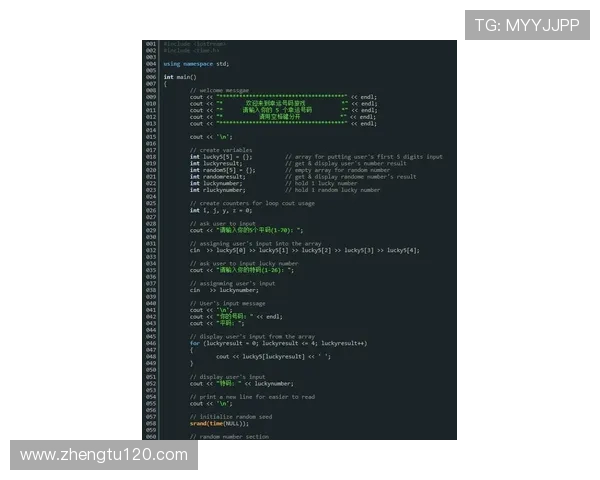The width and height of the screenshot is (600, 480).
Task: Click the '// welcome message' comment
Action: pyautogui.click(x=219, y=90)
